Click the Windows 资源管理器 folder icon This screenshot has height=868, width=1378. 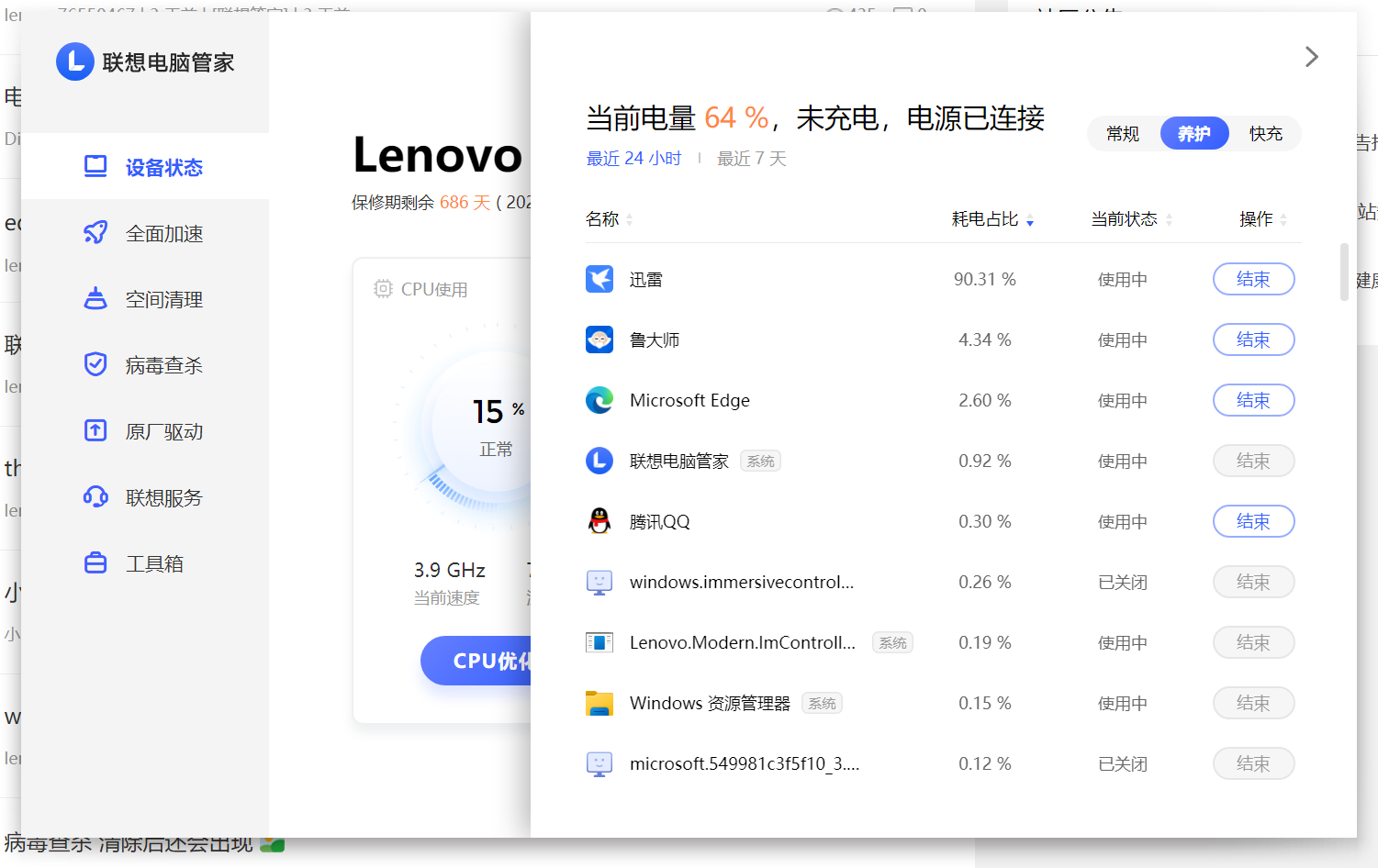pos(599,703)
